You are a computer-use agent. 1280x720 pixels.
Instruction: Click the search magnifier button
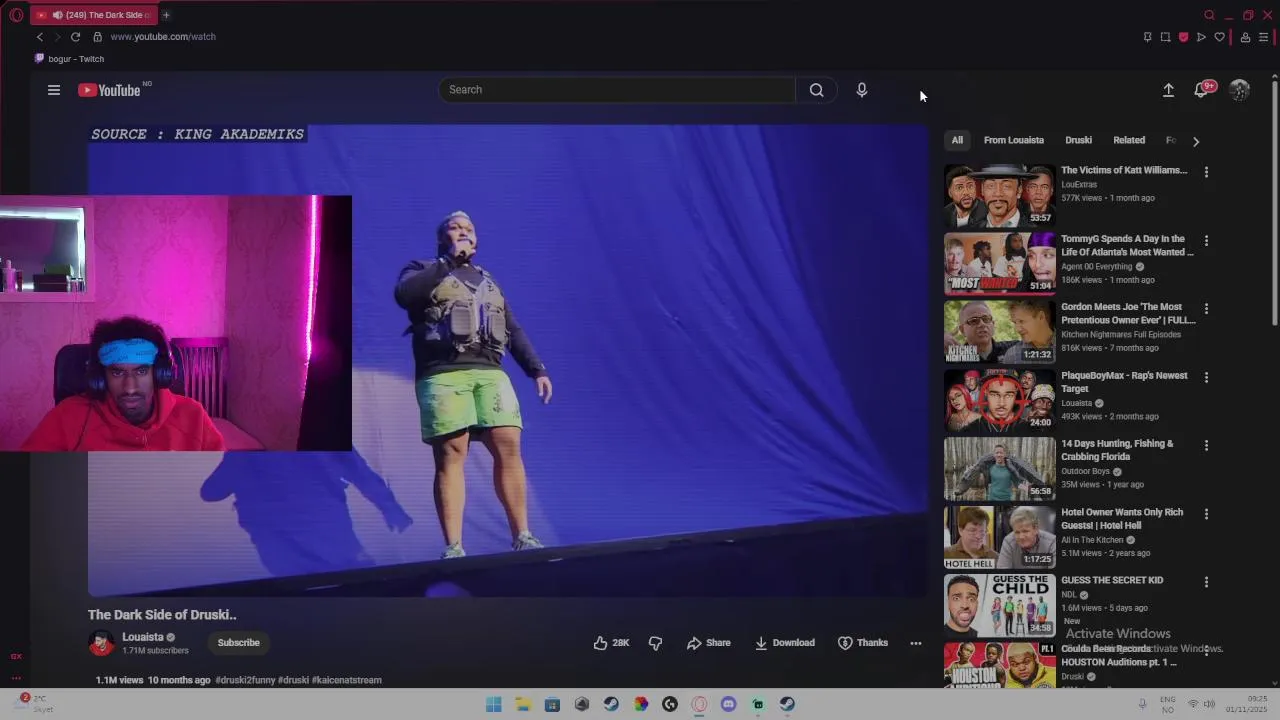pyautogui.click(x=817, y=90)
